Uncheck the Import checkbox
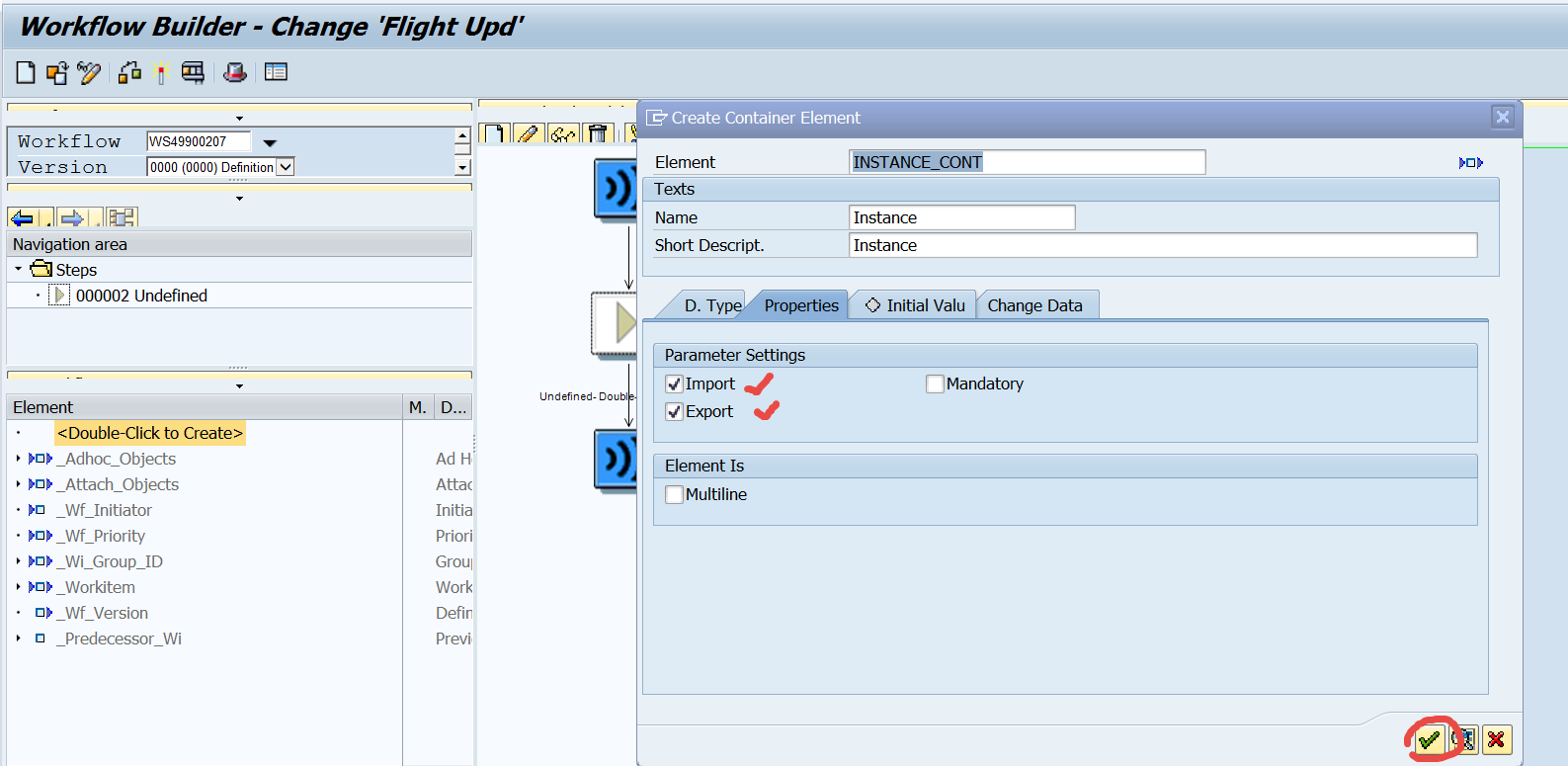Screen dimensions: 1568x766 pyautogui.click(x=674, y=384)
